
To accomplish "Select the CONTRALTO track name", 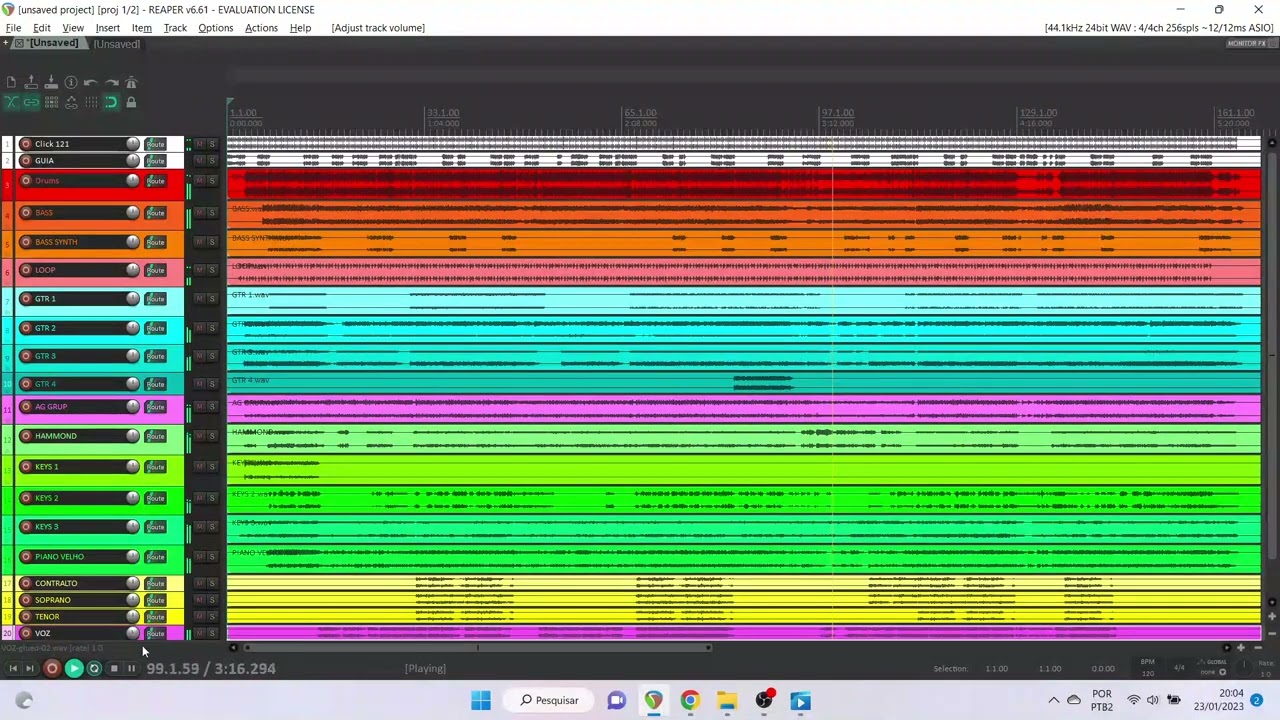I will click(x=56, y=583).
